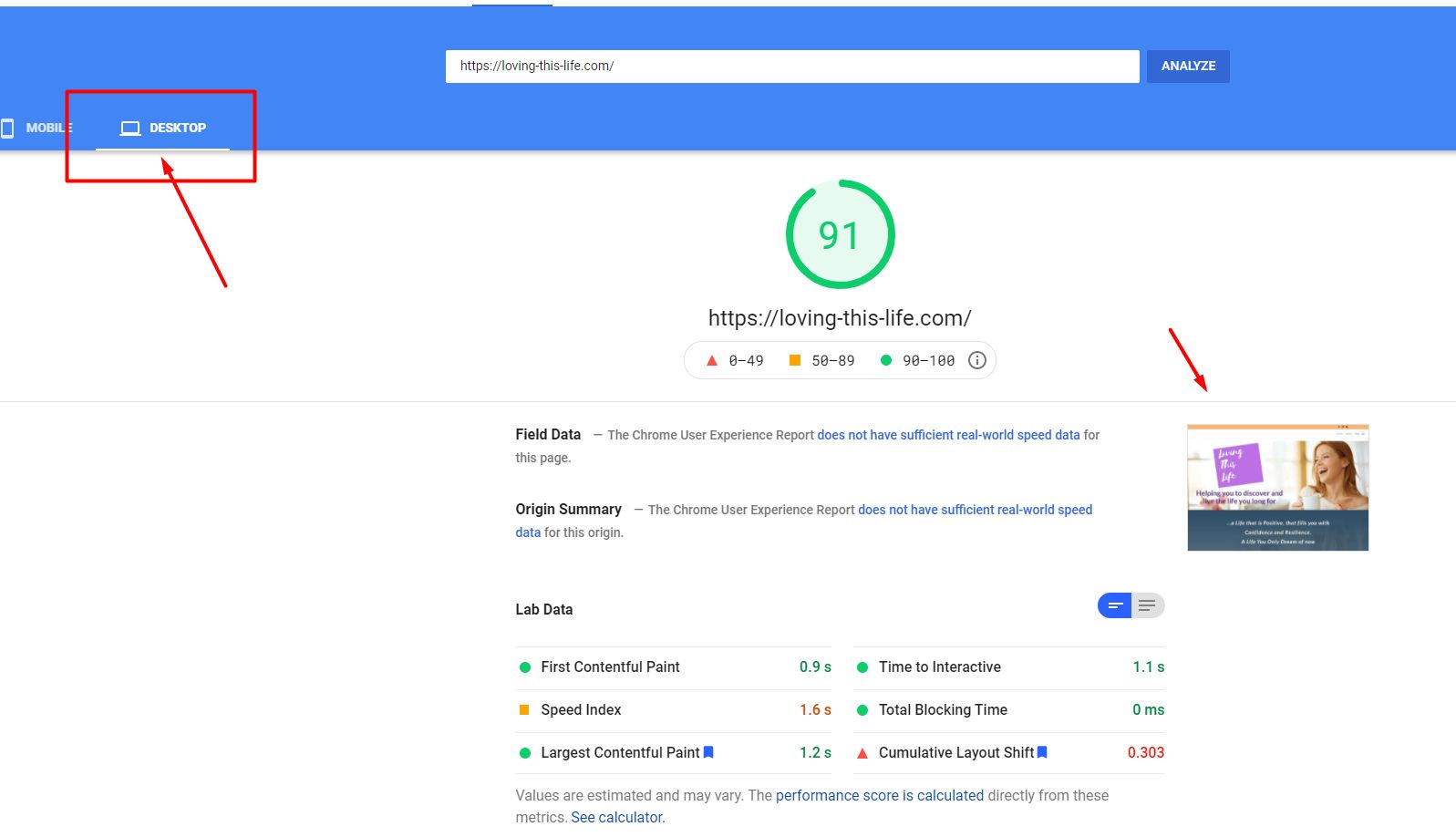Click bookmark icon next to Largest Contentful Paint
The width and height of the screenshot is (1456, 837).
point(708,752)
